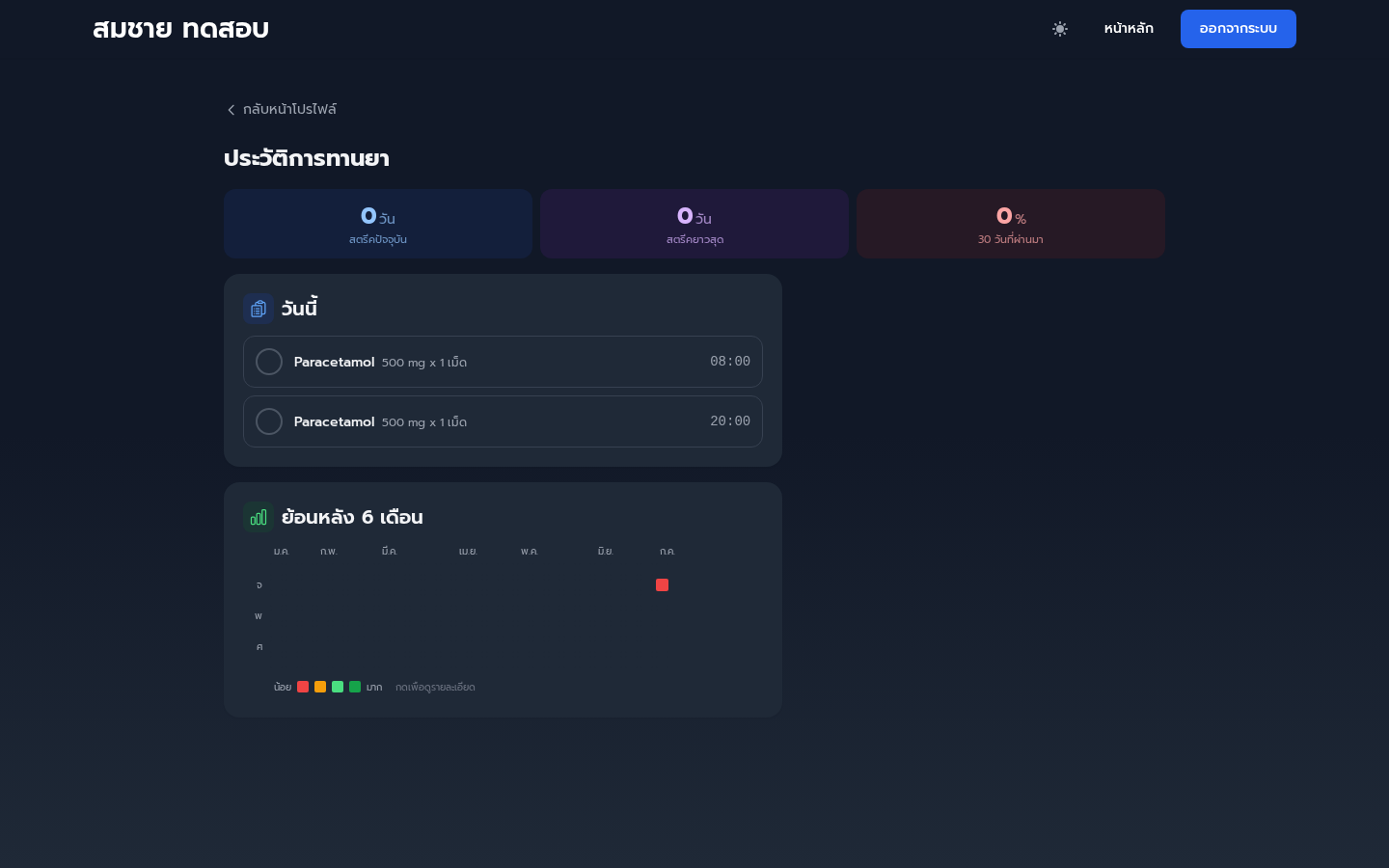Screen dimensions: 1389x868
Task: Mark the 20:00 Paracetamol dose as taken
Action: pos(269,421)
